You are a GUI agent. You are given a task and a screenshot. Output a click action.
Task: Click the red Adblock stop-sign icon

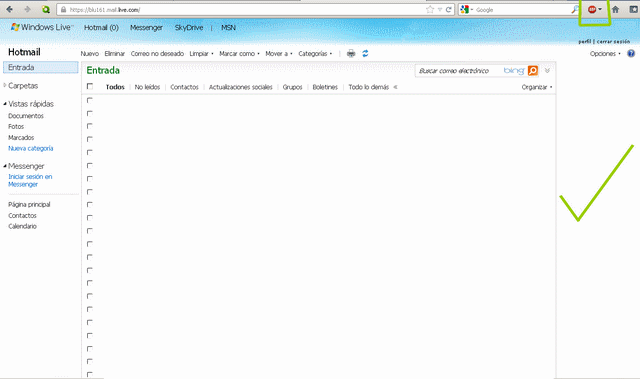[x=592, y=9]
